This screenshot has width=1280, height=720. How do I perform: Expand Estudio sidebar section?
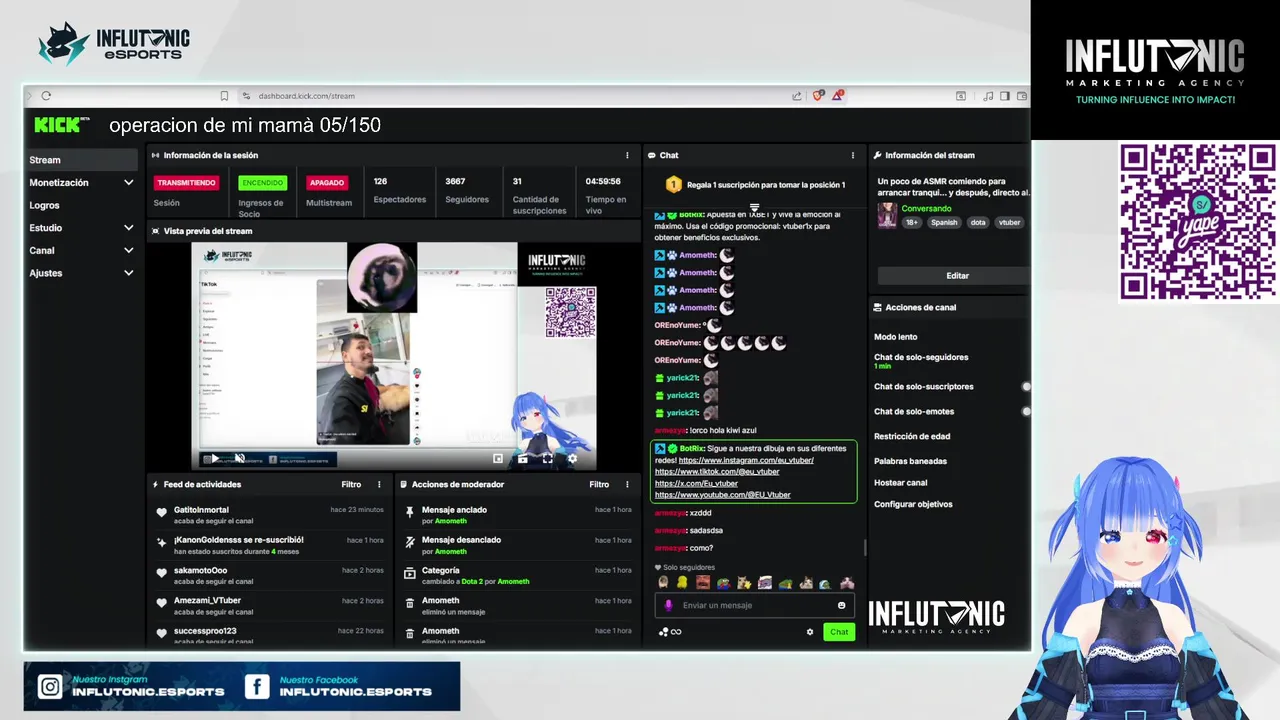[128, 228]
